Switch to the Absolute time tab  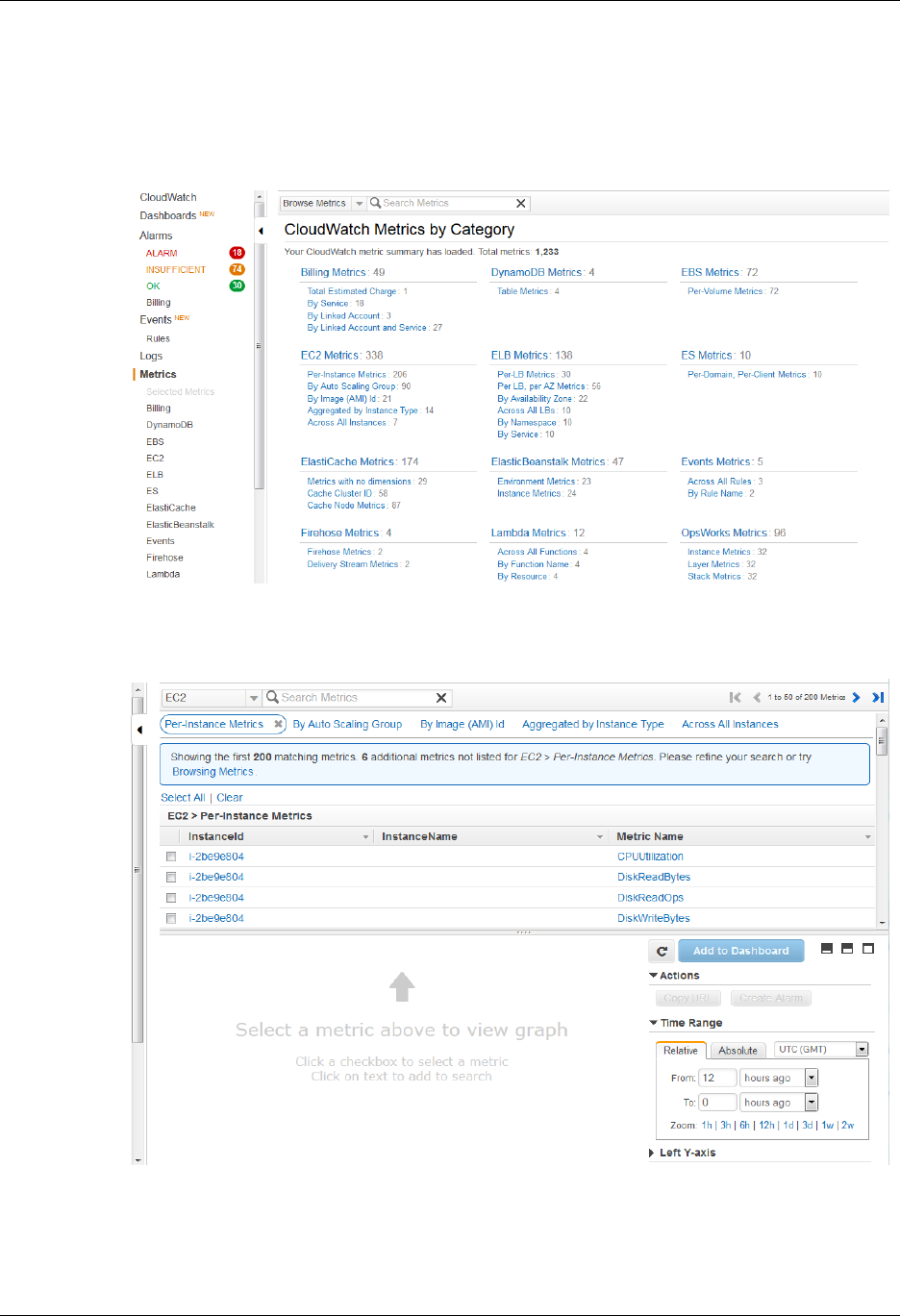(738, 1051)
